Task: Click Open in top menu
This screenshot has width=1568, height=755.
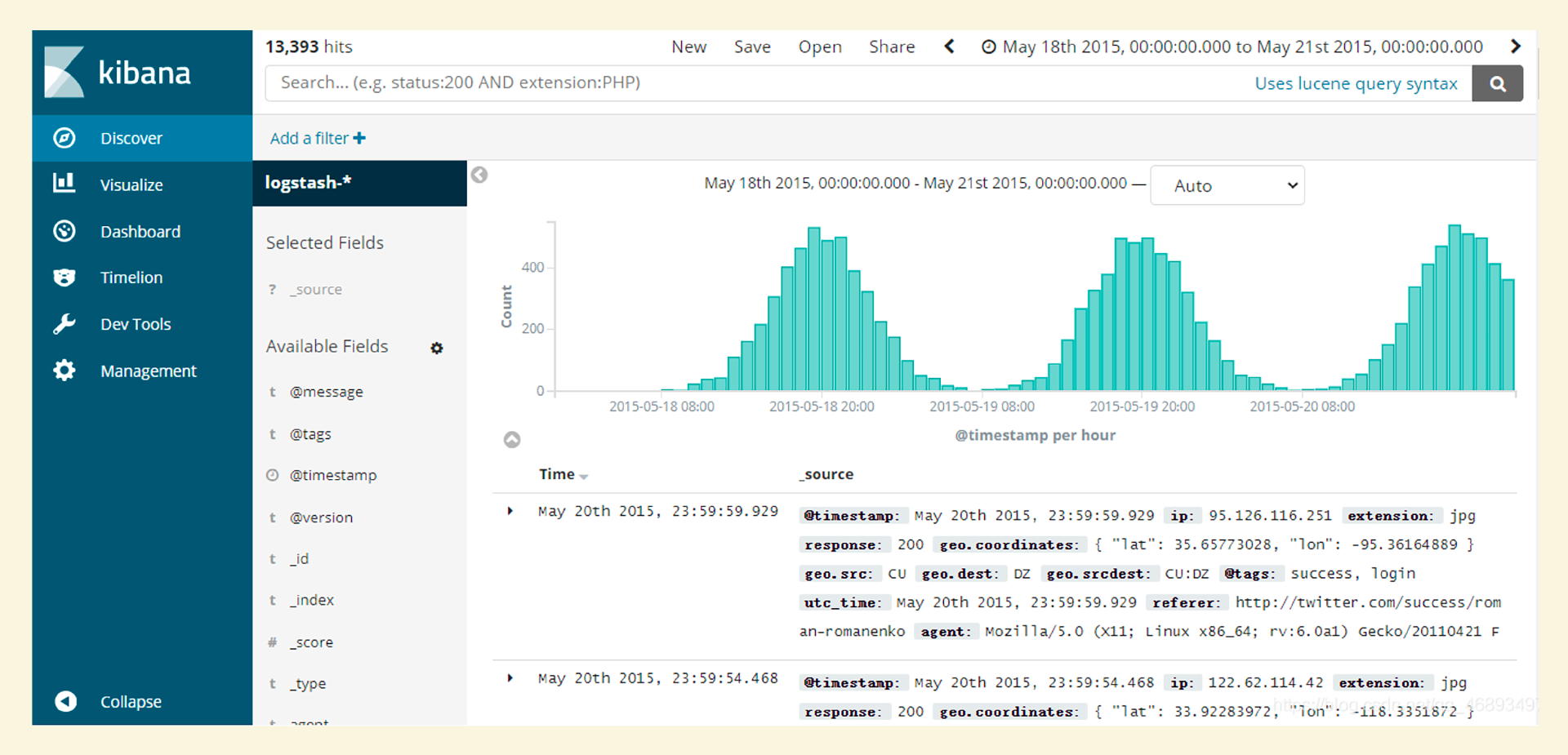Action: (x=820, y=47)
